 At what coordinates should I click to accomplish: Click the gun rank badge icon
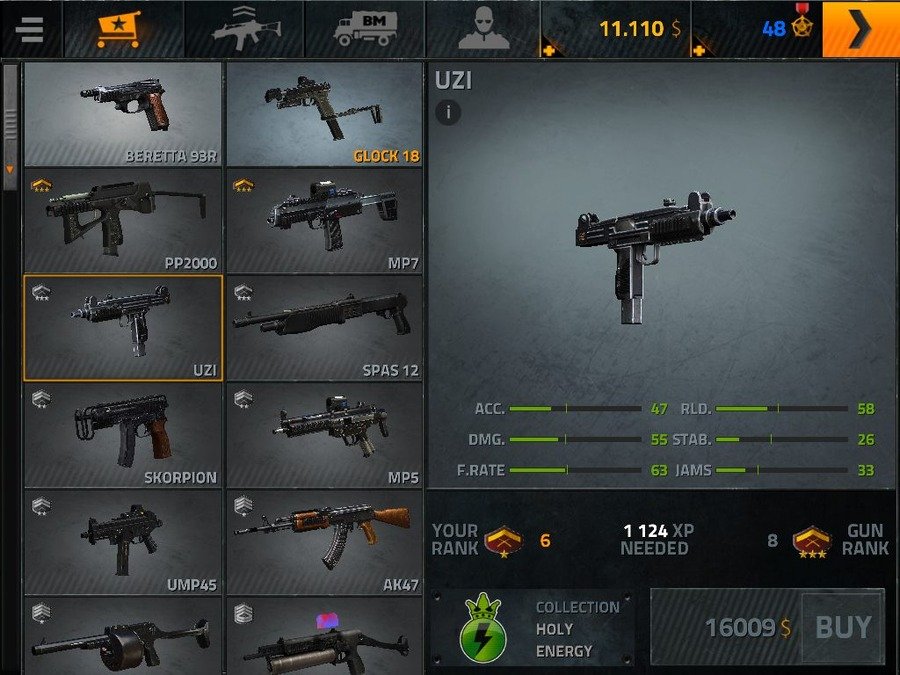tap(812, 541)
